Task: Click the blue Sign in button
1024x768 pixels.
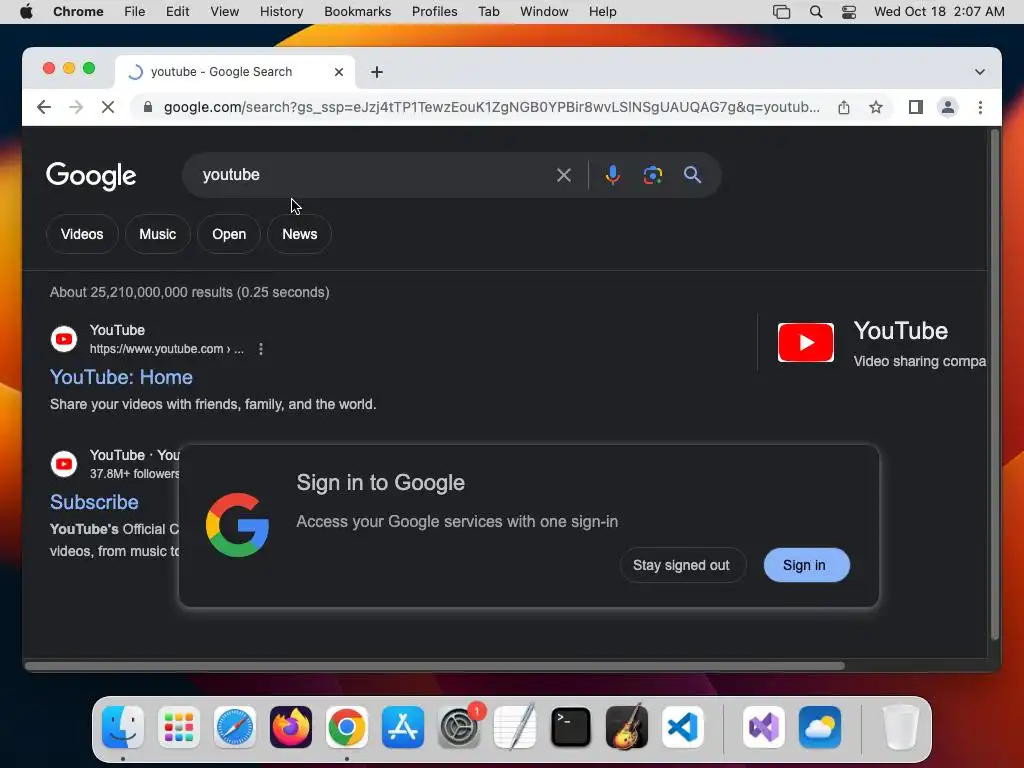Action: click(x=806, y=566)
